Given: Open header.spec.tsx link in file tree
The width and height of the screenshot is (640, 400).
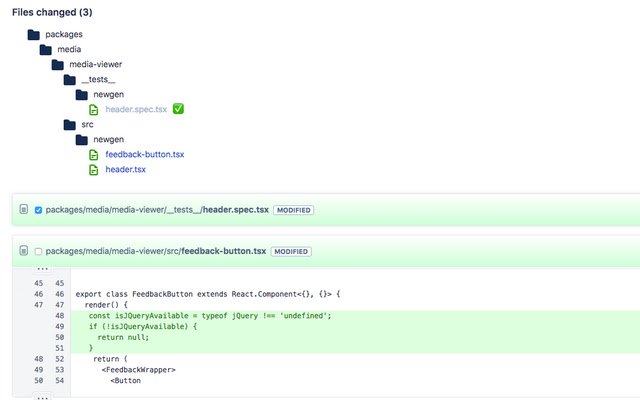Looking at the screenshot, I should click(136, 109).
